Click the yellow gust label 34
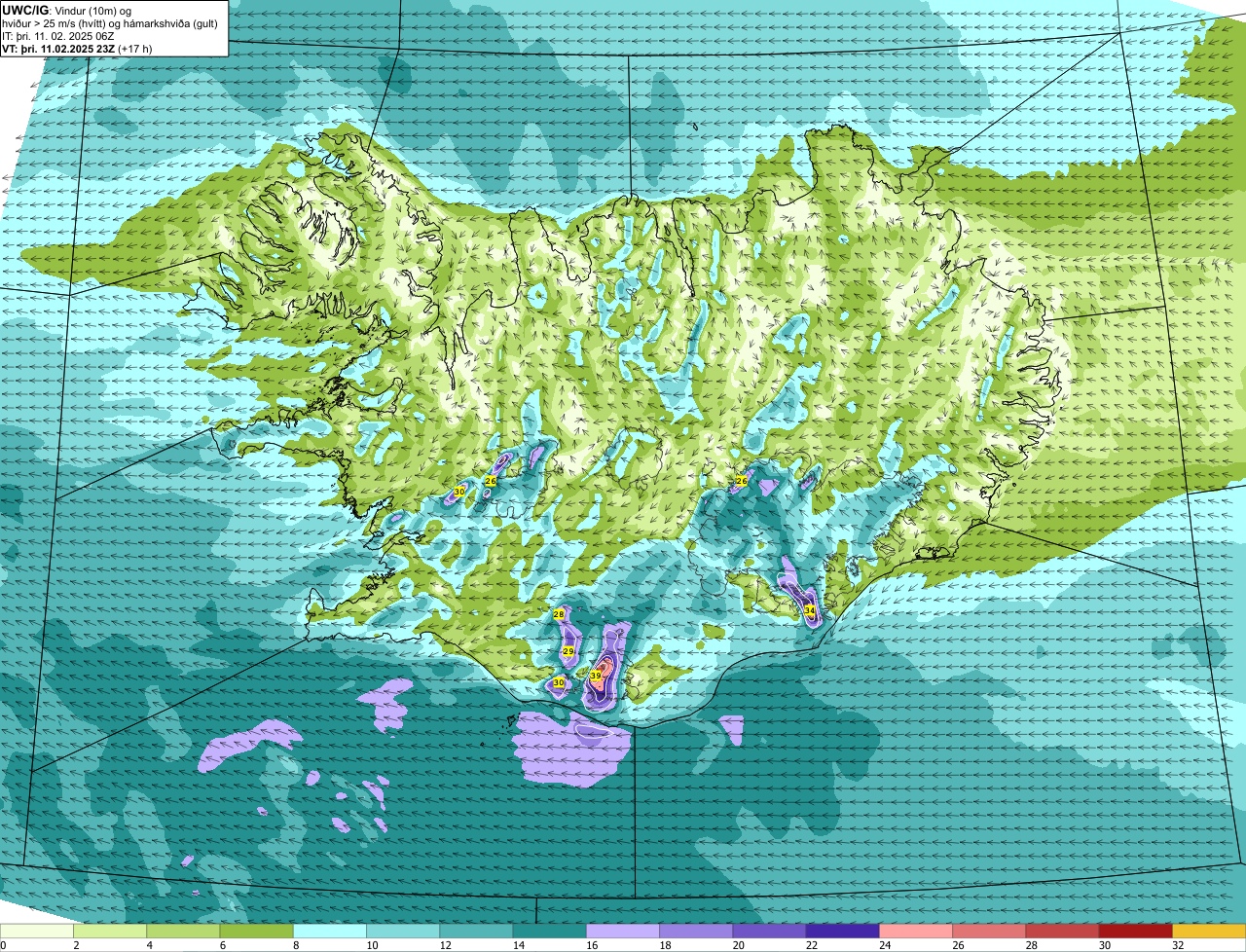 [810, 610]
